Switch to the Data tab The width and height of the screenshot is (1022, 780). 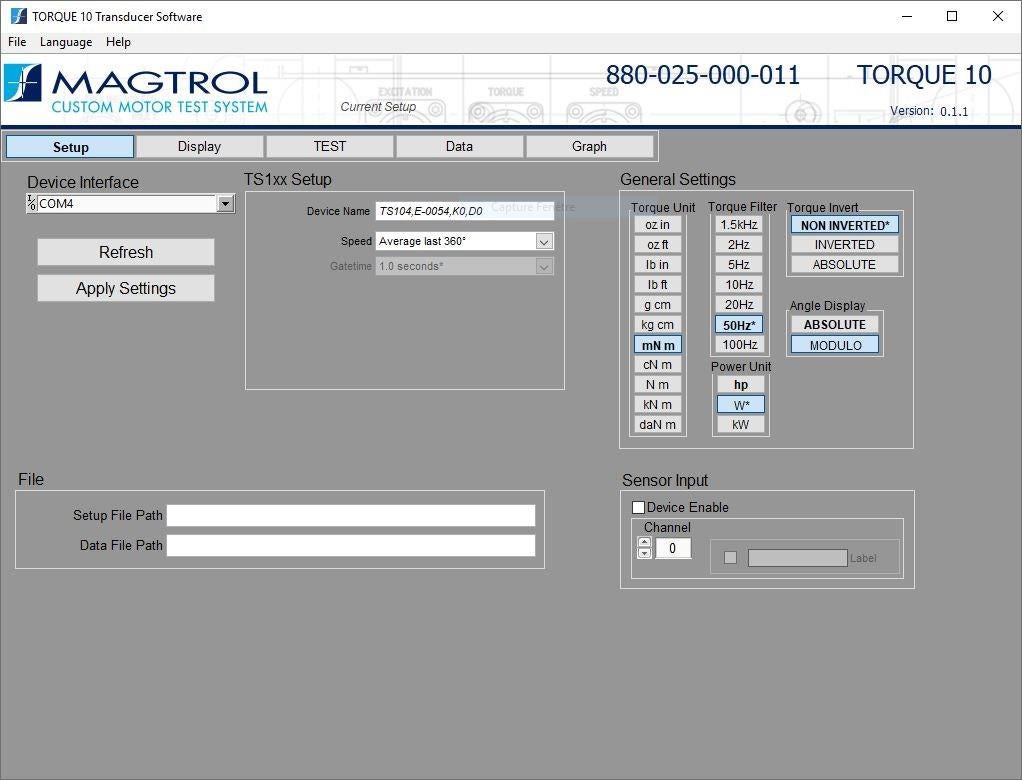coord(459,147)
